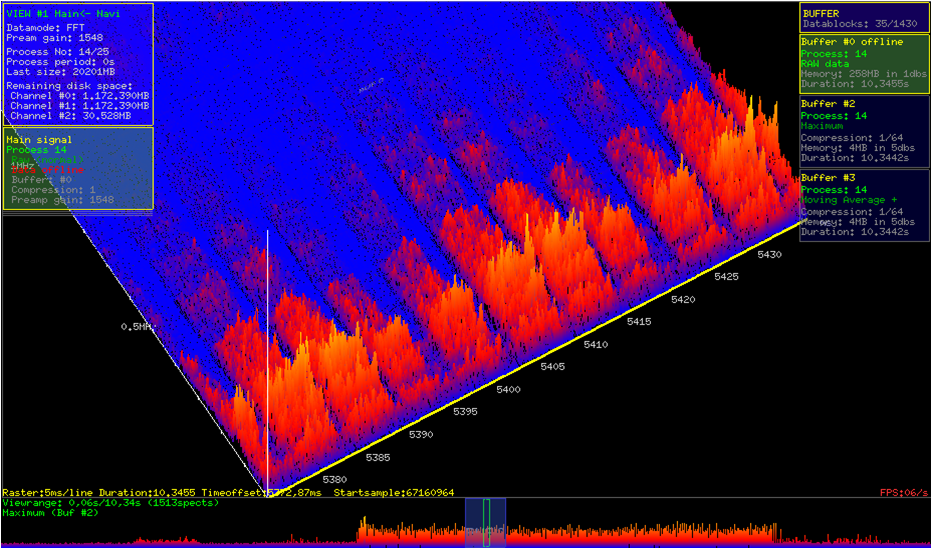The height and width of the screenshot is (549, 932).
Task: Click the Datamode: FFT setting
Action: tap(46, 27)
